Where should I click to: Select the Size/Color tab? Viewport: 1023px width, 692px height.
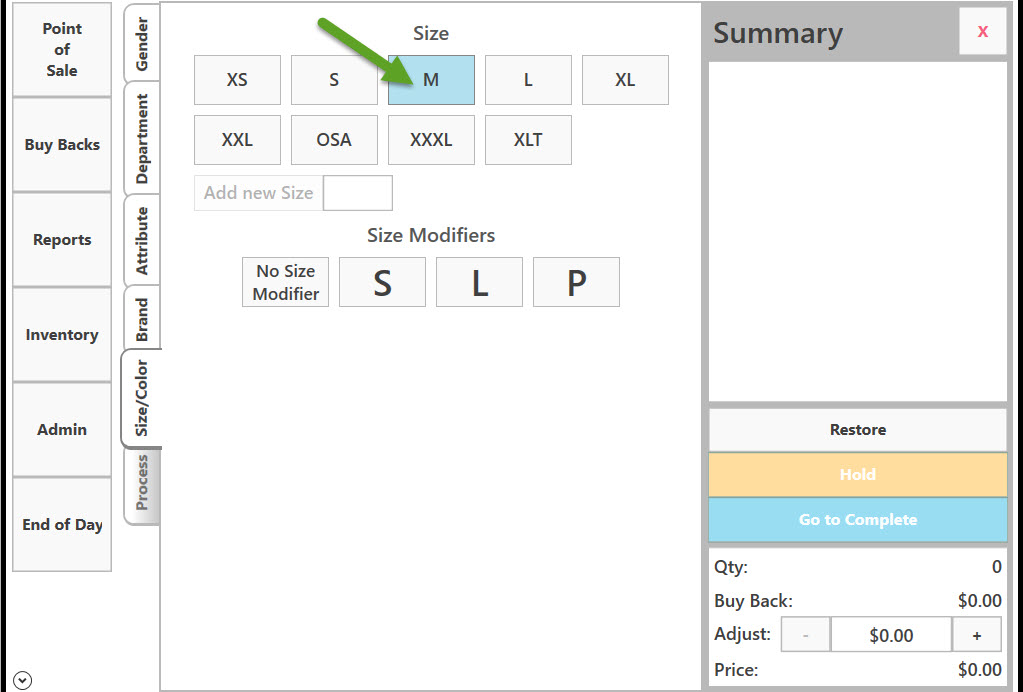point(142,399)
